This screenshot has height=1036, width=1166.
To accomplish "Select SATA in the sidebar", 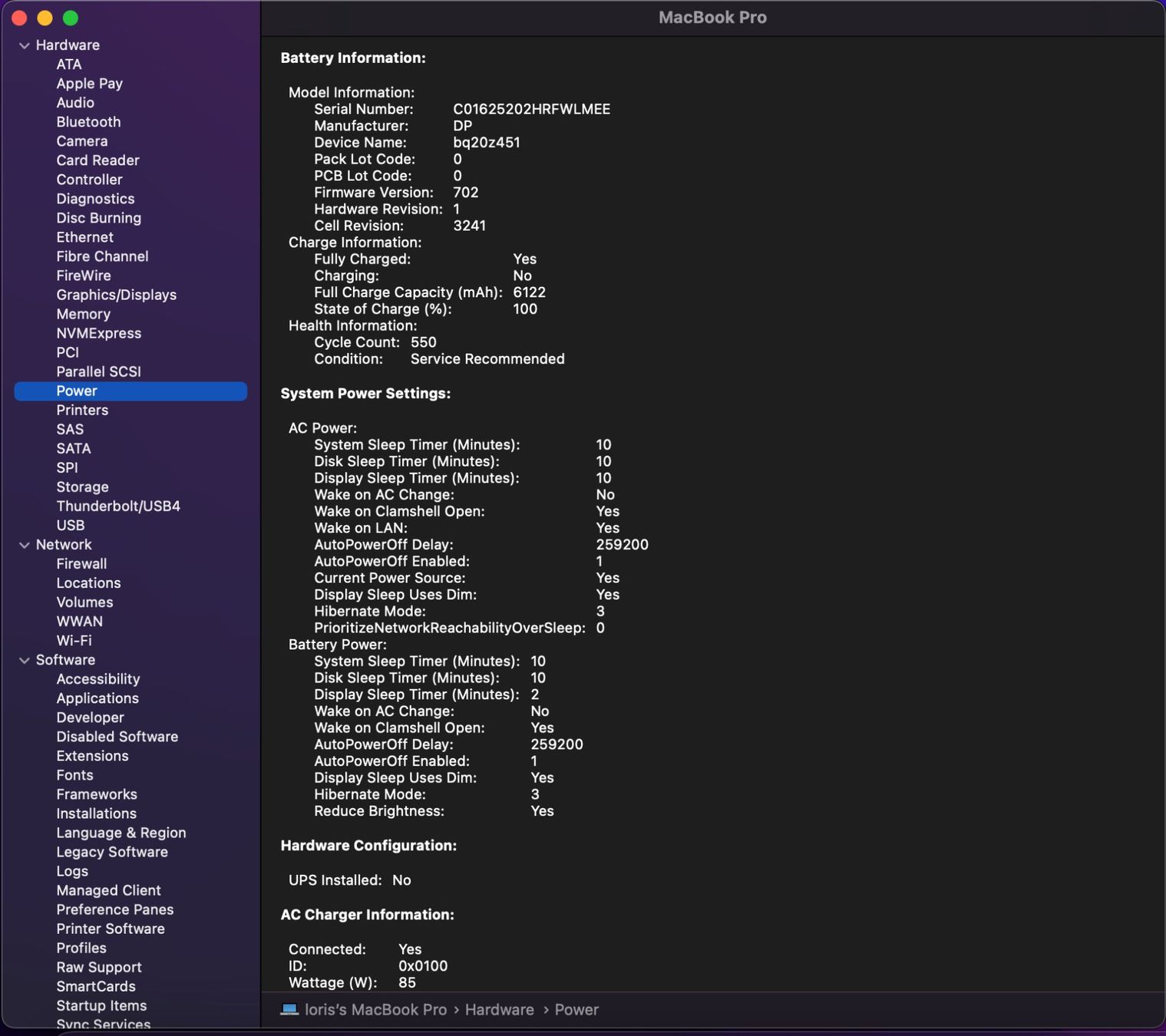I will (74, 448).
